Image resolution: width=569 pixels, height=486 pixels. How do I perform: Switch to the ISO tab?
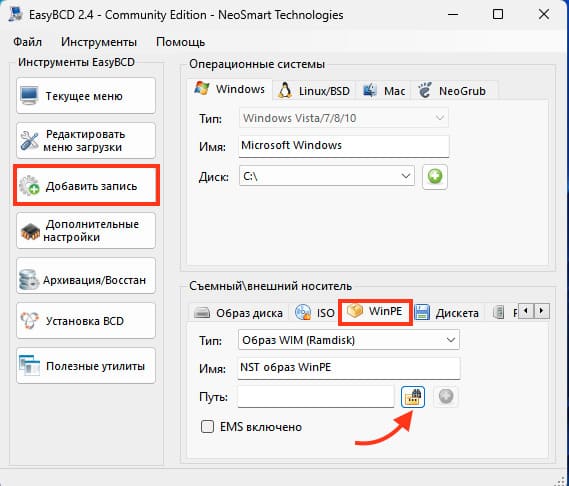[315, 313]
